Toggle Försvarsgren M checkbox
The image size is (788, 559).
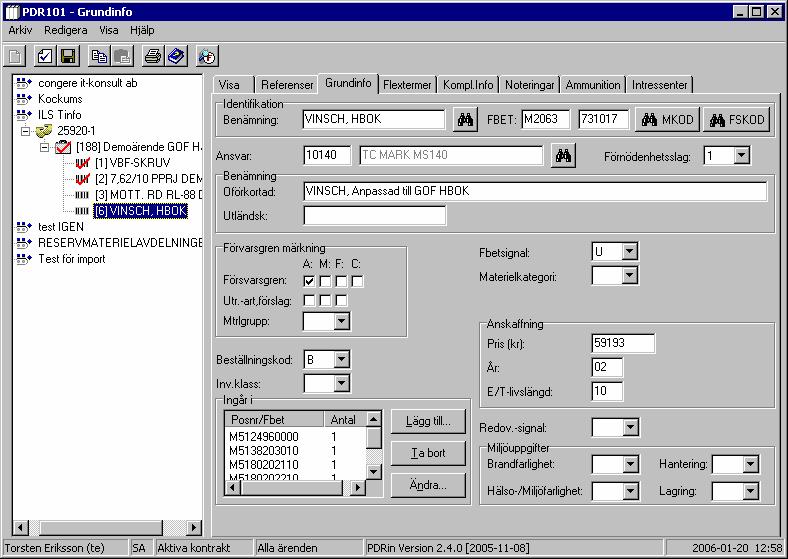(325, 281)
